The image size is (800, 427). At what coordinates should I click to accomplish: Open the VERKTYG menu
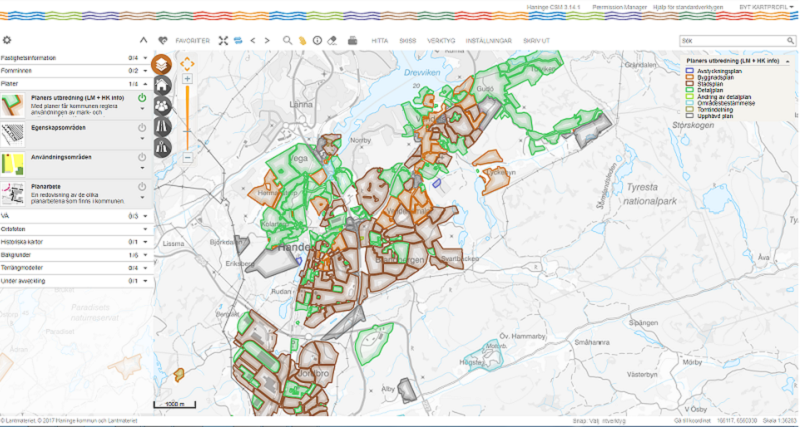point(440,40)
